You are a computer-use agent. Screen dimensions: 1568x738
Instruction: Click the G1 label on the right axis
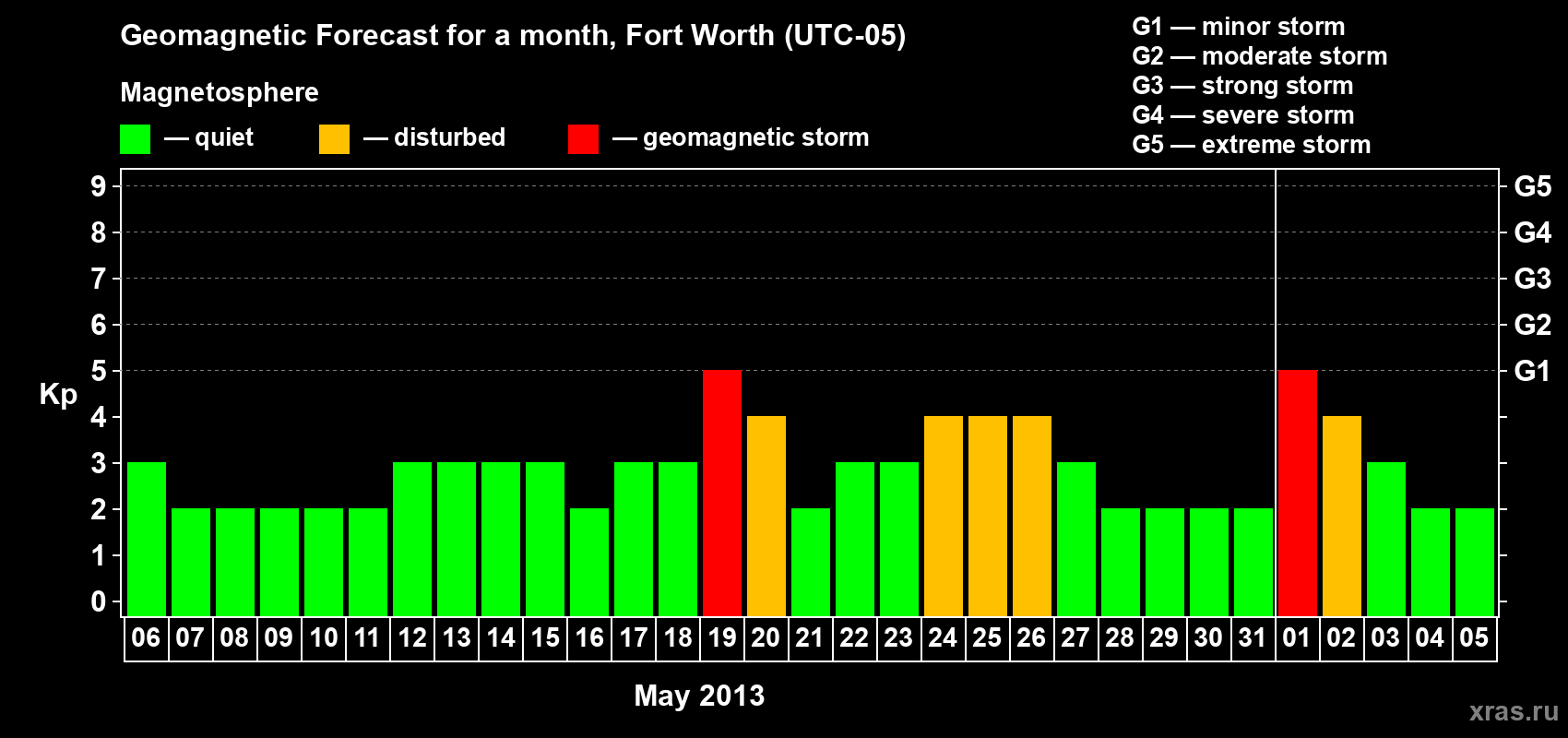(x=1533, y=372)
